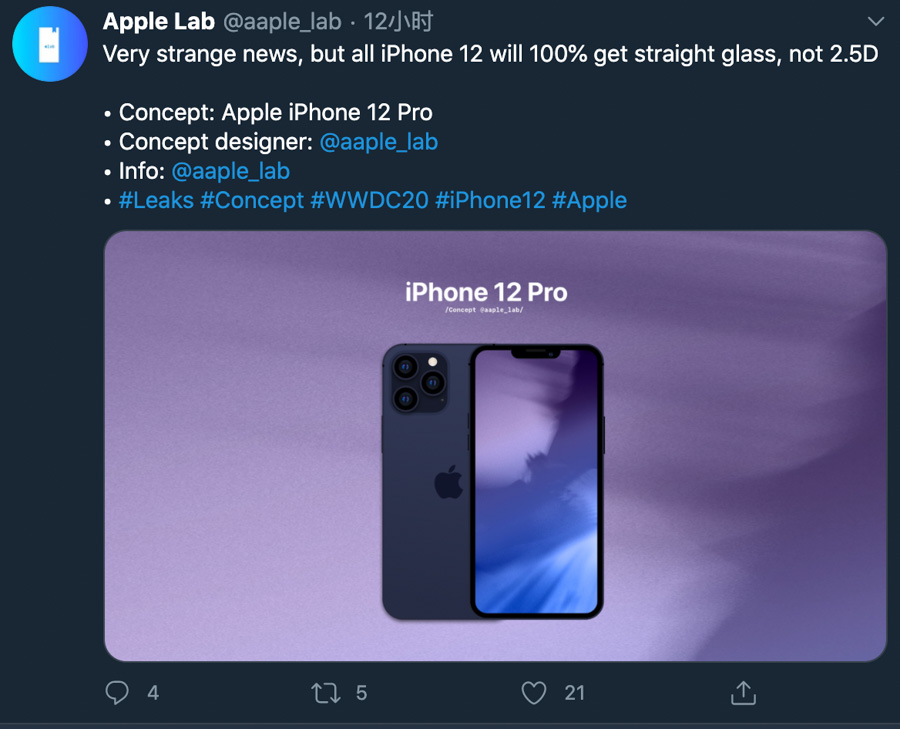Like the tweet via the heart icon
The image size is (900, 729).
click(536, 692)
